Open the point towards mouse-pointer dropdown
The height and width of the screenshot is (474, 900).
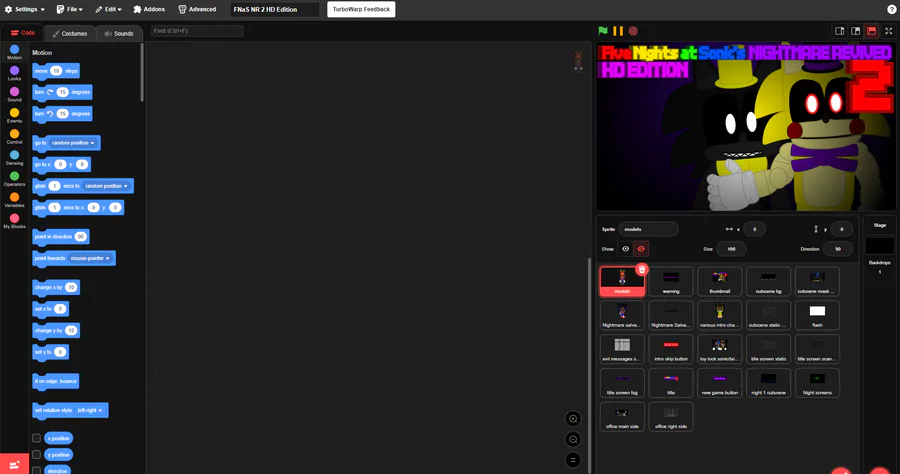point(90,258)
